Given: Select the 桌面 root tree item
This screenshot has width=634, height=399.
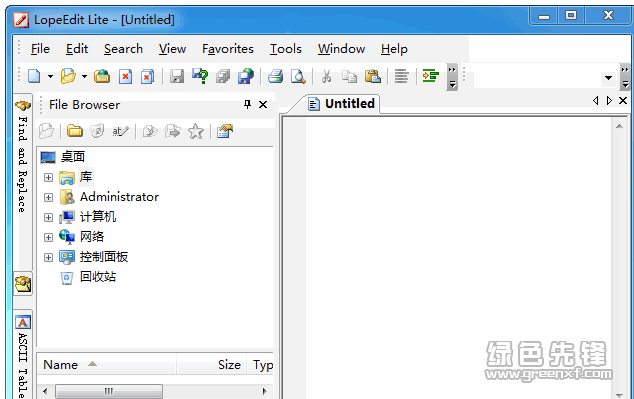Looking at the screenshot, I should point(73,157).
